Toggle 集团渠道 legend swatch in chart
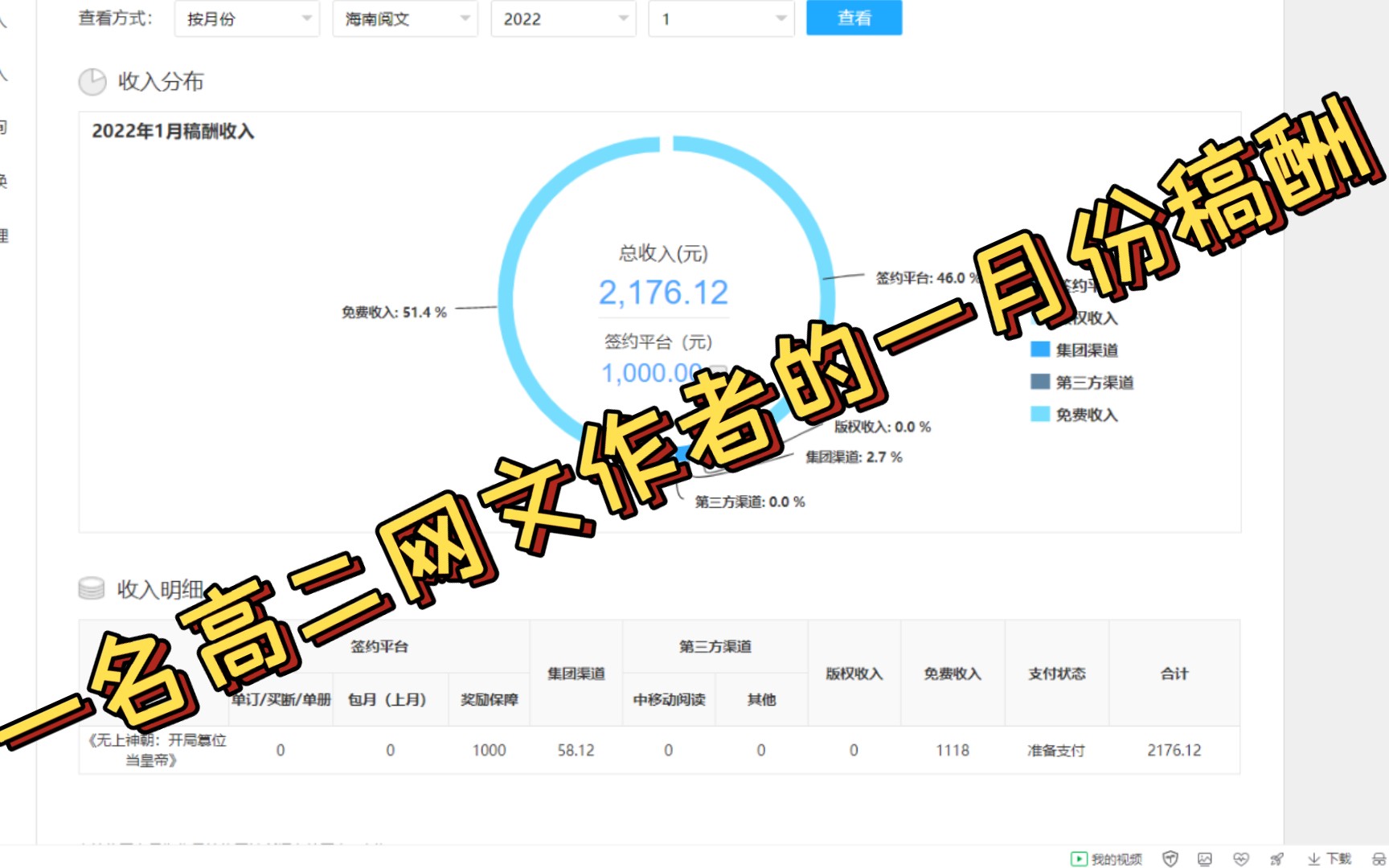The height and width of the screenshot is (868, 1389). point(1040,349)
